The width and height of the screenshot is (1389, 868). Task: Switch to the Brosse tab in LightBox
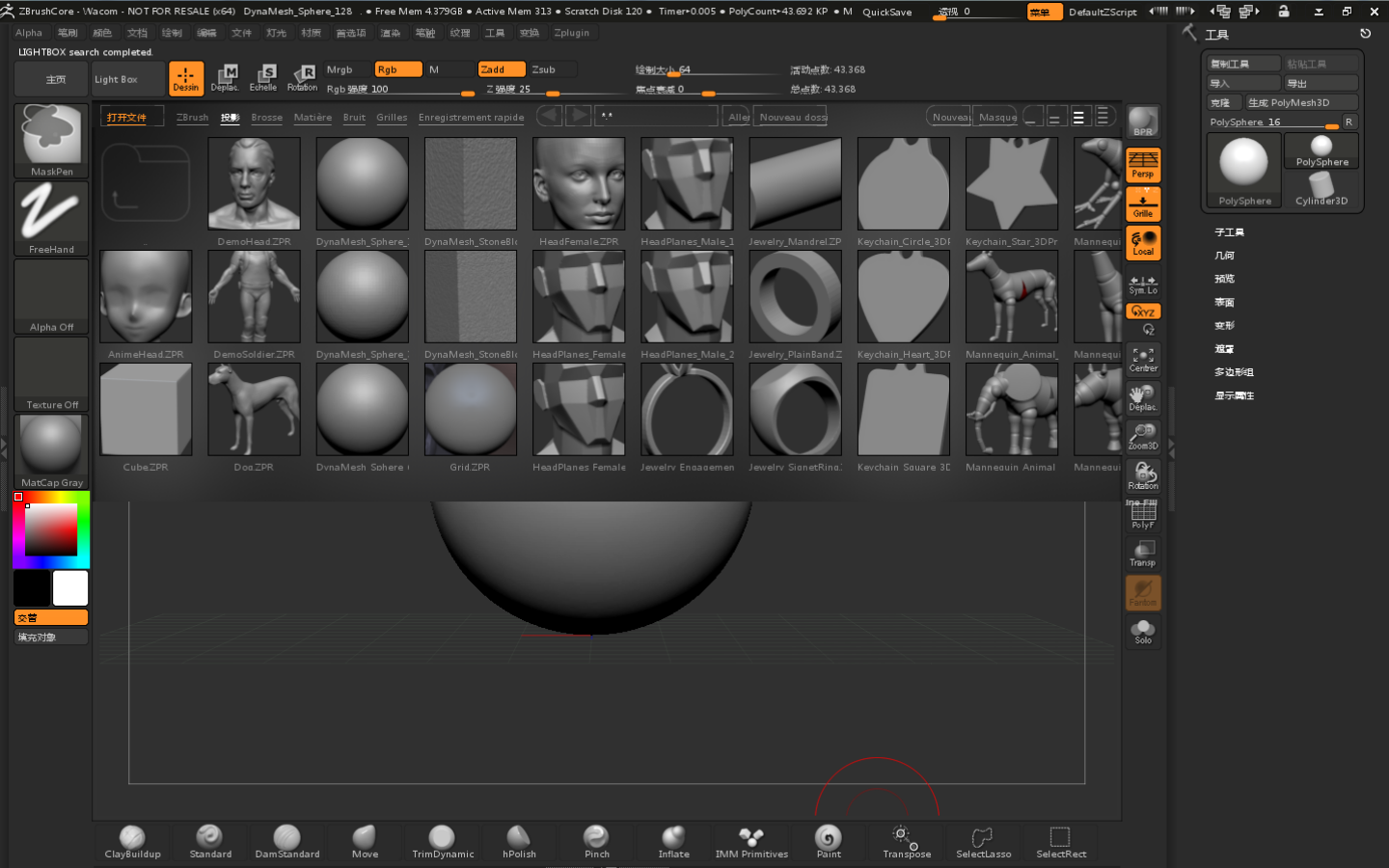point(266,118)
